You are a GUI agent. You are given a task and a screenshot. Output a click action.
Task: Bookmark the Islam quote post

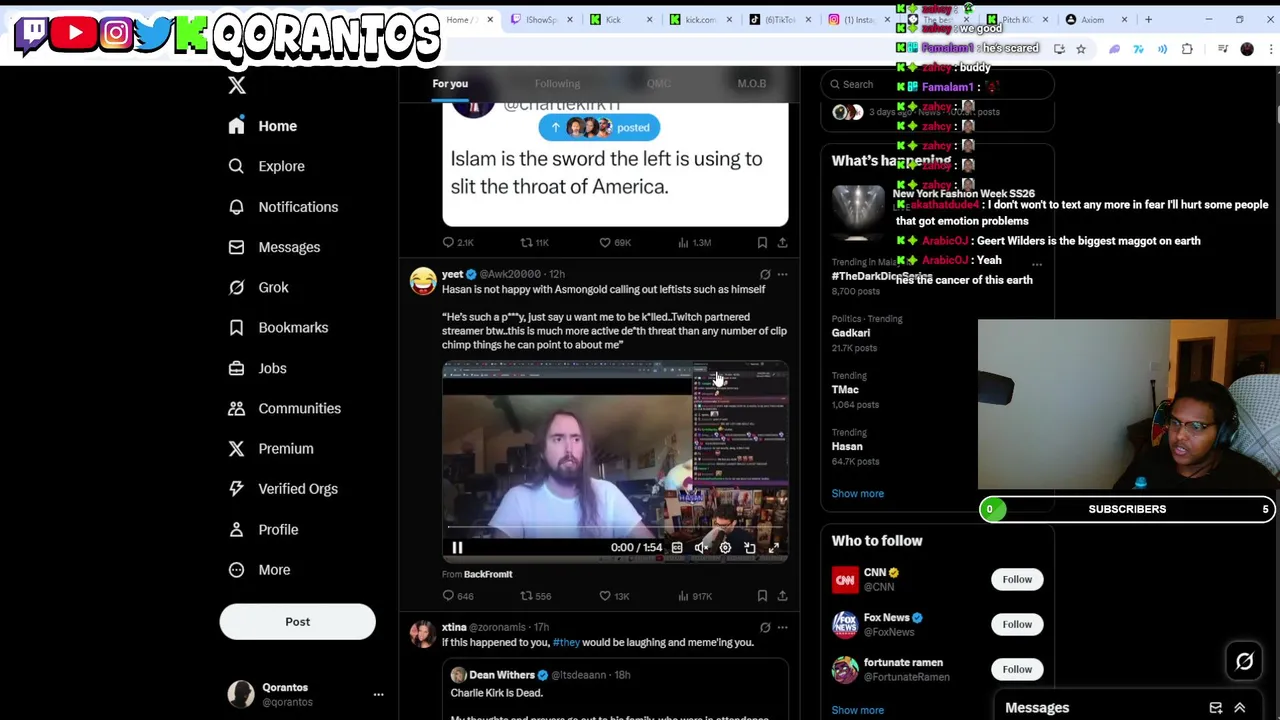tap(762, 242)
